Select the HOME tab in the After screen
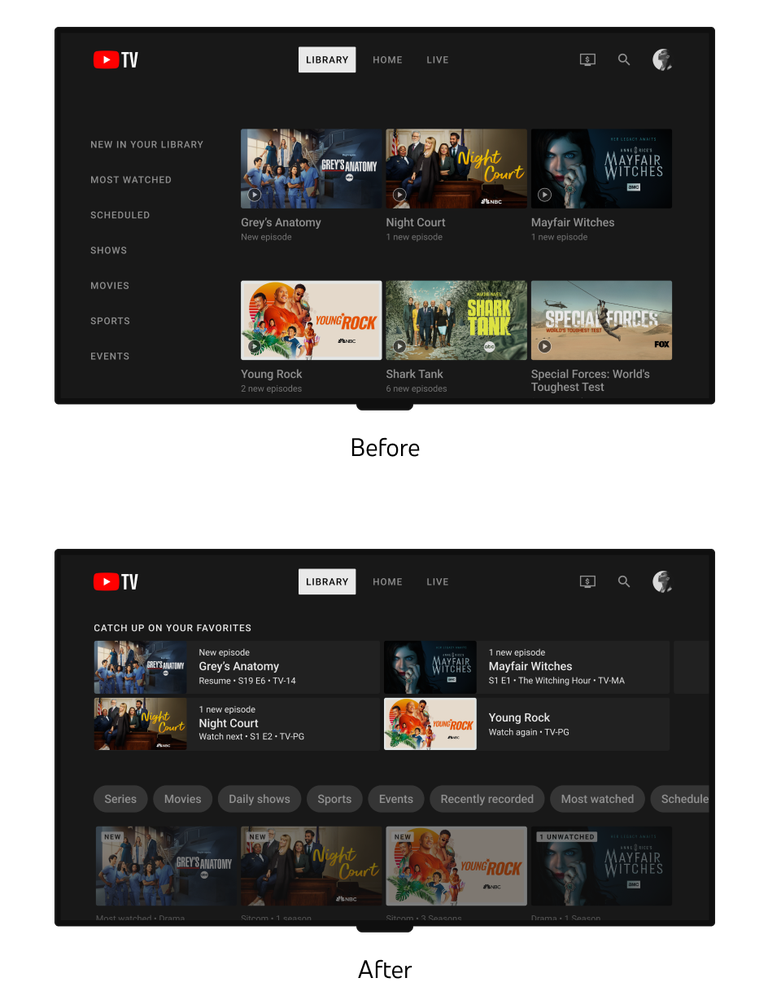This screenshot has width=768, height=1000. click(387, 582)
